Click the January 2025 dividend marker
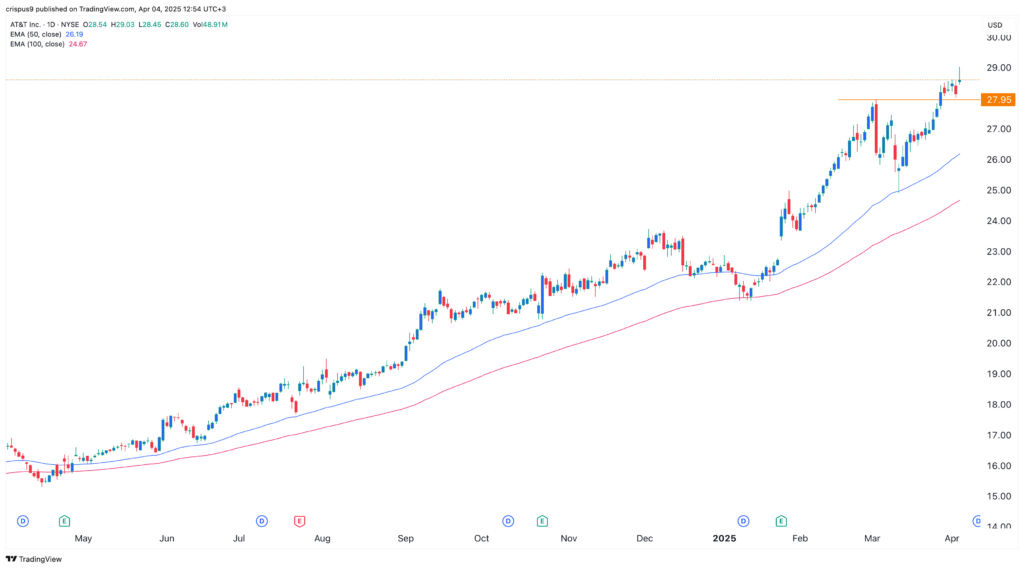Screen dimensions: 1024x569 click(x=743, y=521)
